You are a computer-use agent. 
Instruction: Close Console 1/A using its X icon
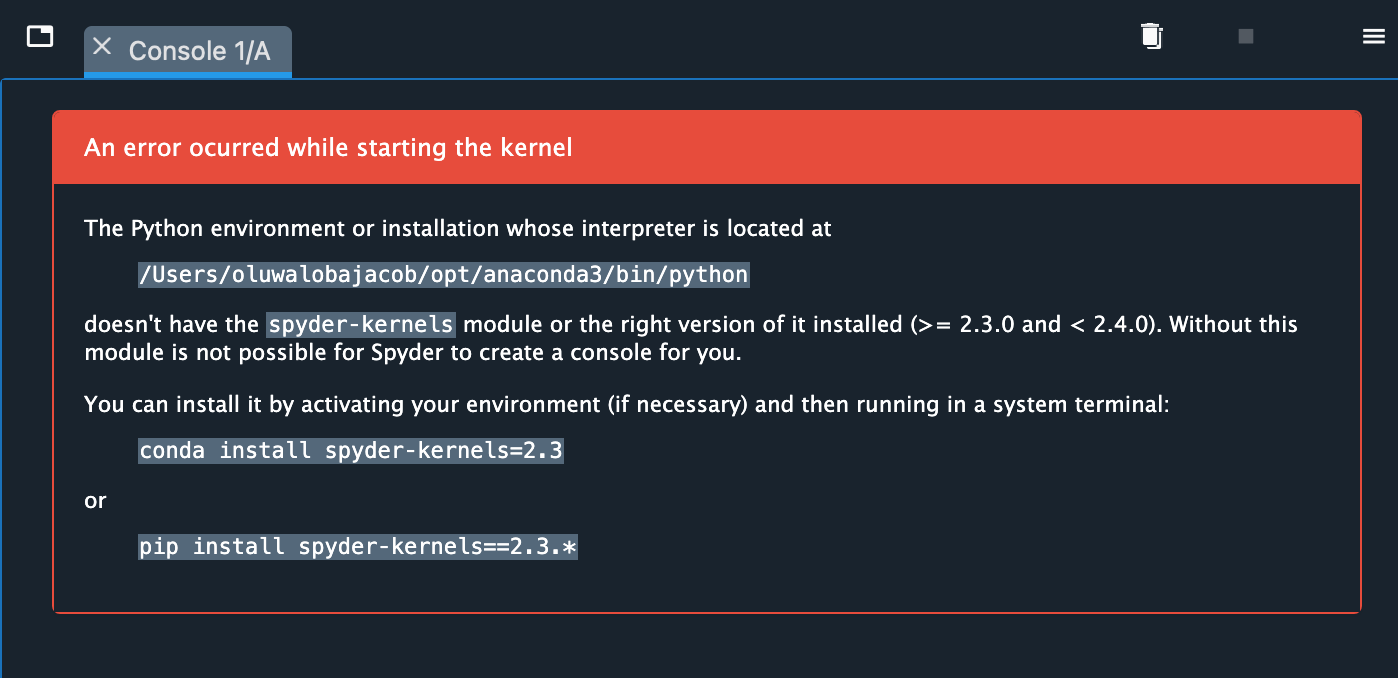click(103, 45)
